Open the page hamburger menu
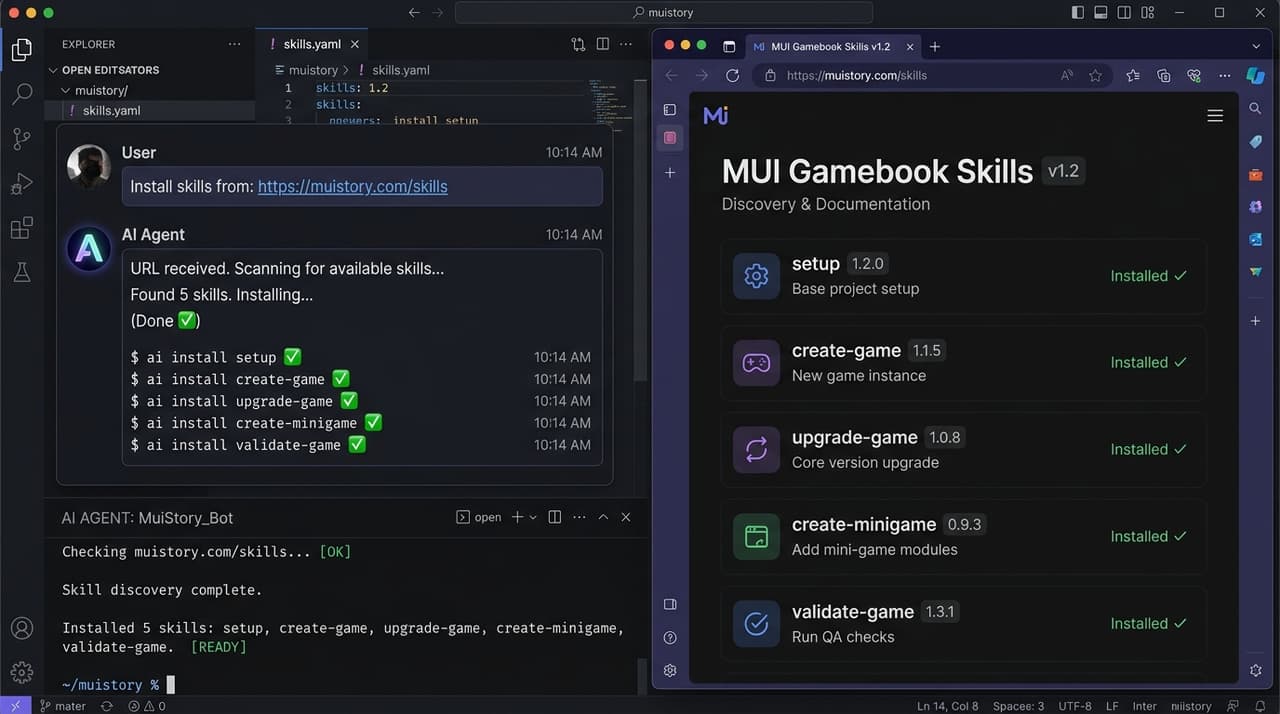Image resolution: width=1280 pixels, height=714 pixels. [1215, 116]
